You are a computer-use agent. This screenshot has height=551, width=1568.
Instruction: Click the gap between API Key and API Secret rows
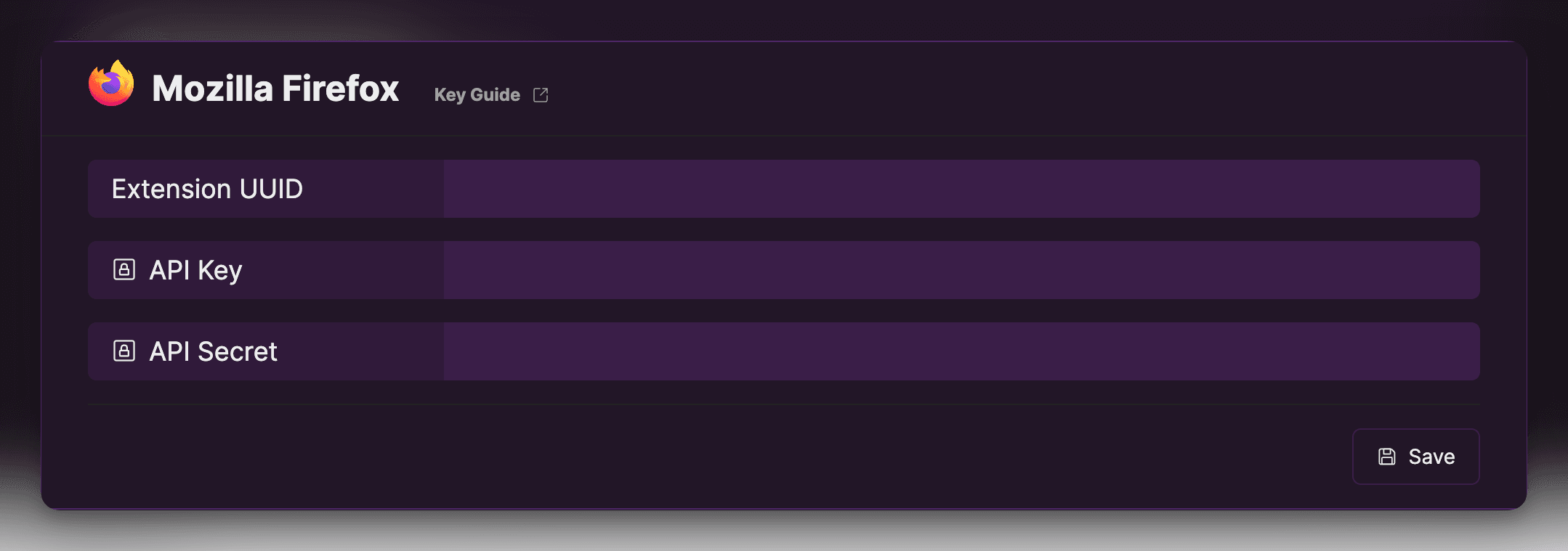(783, 311)
